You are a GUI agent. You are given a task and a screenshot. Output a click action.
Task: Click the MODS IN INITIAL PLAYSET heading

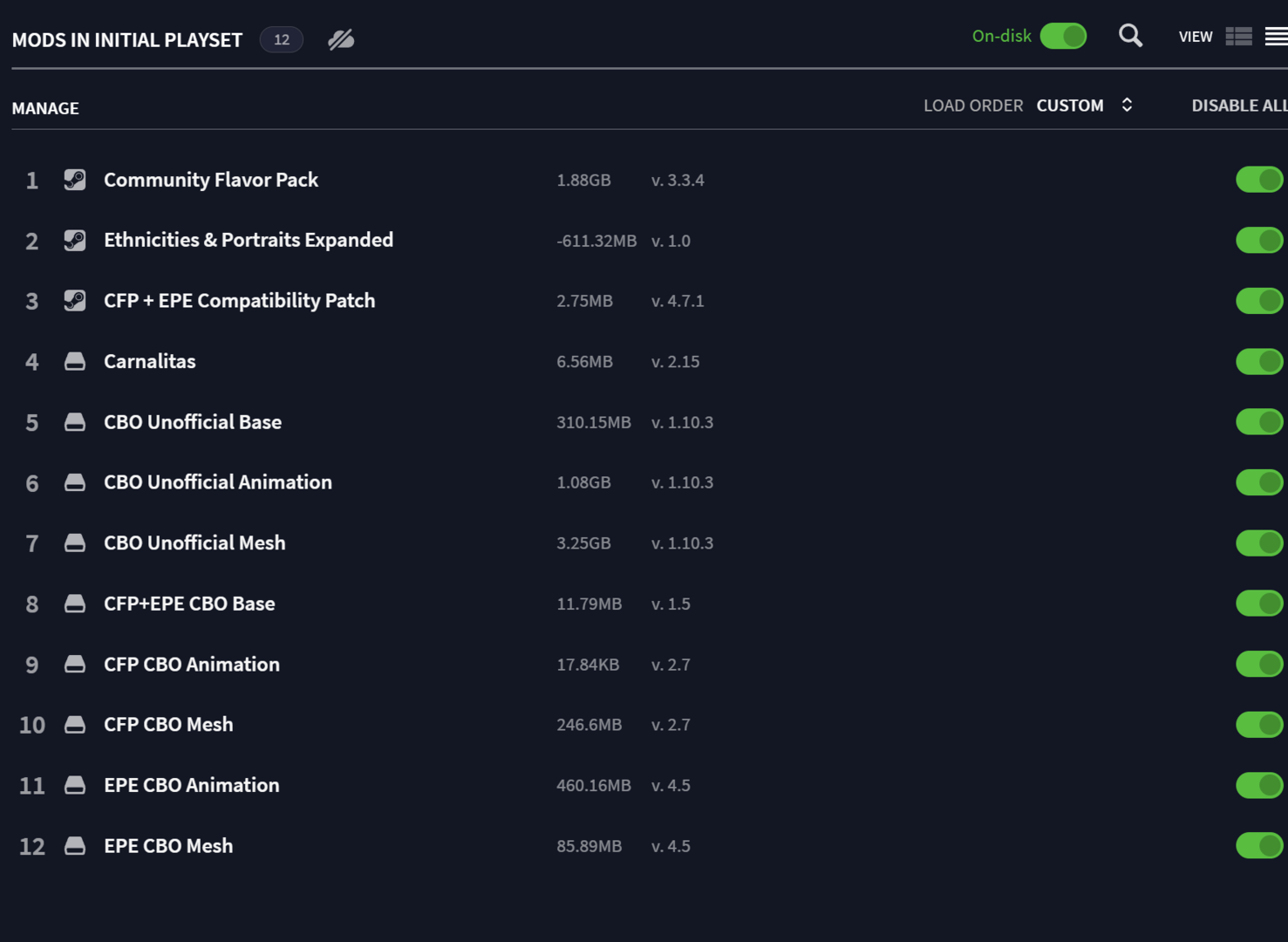127,40
